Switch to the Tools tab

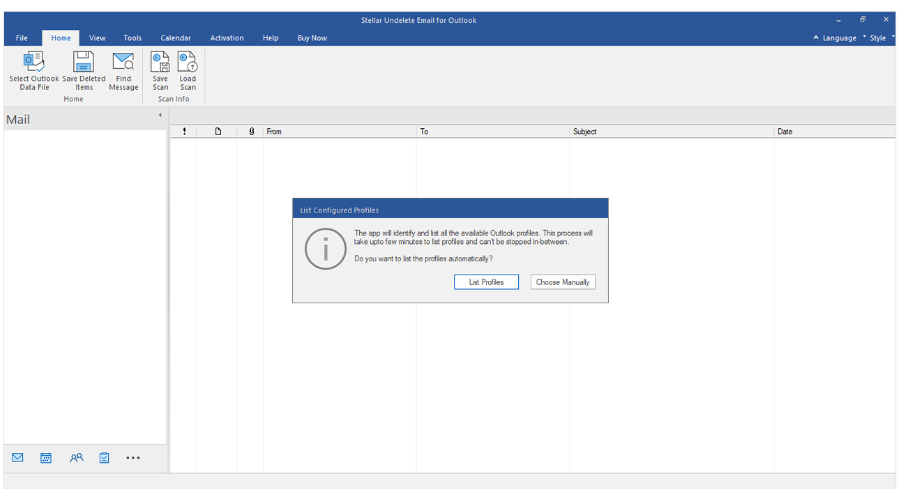click(133, 38)
